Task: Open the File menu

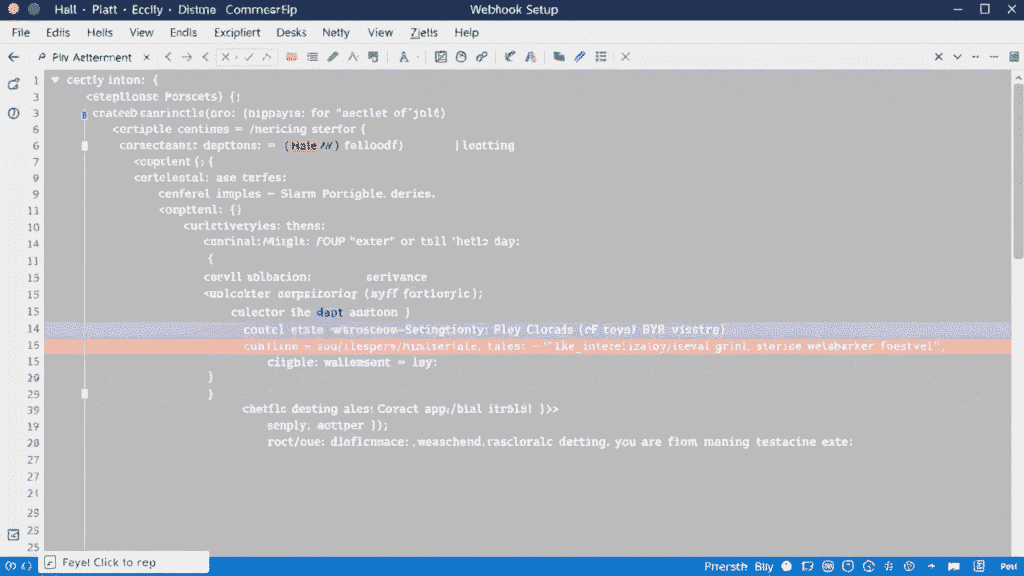Action: pyautogui.click(x=20, y=33)
